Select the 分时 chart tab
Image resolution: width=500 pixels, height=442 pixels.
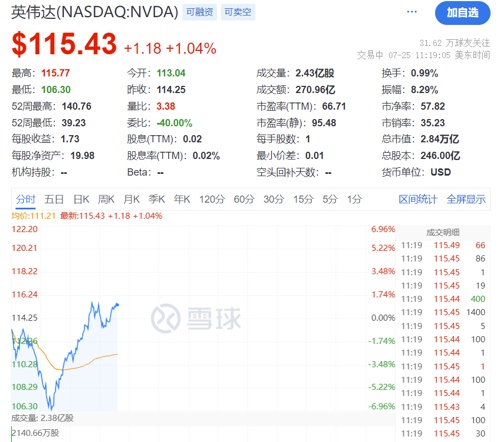click(x=25, y=199)
